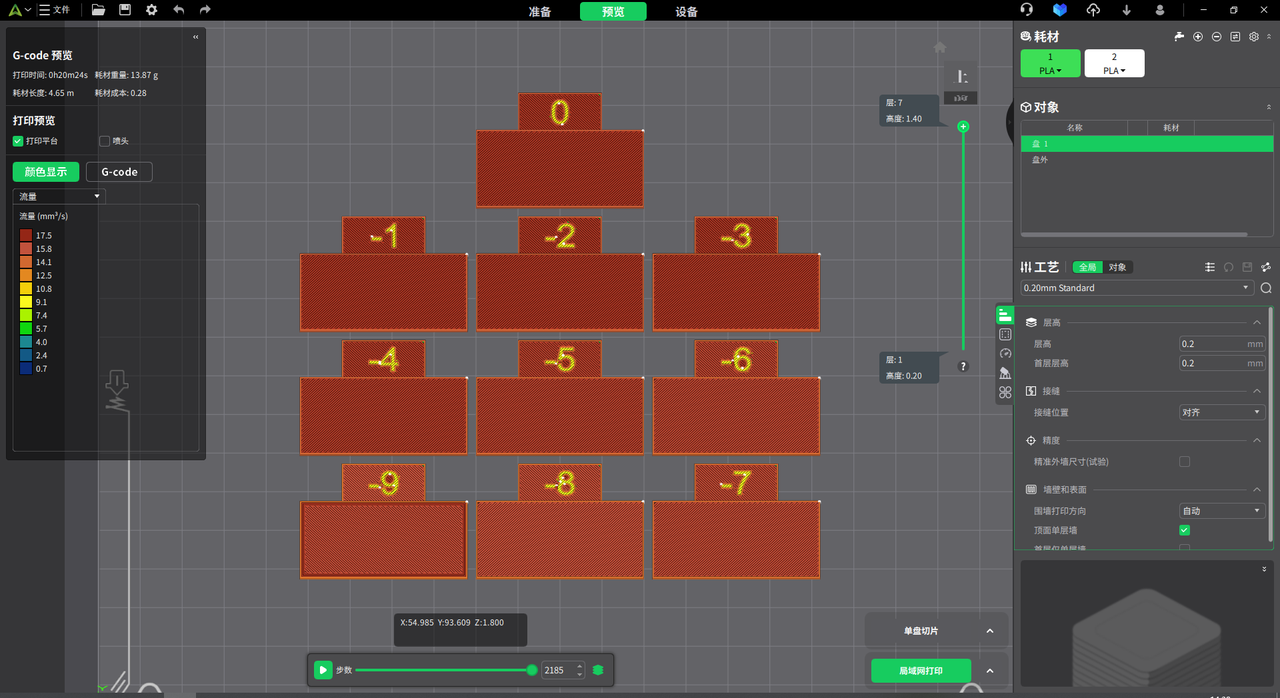Collapse the 精度 section

[1257, 440]
